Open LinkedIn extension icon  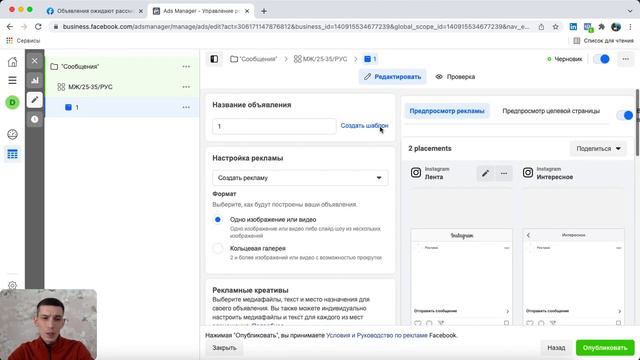(573, 27)
